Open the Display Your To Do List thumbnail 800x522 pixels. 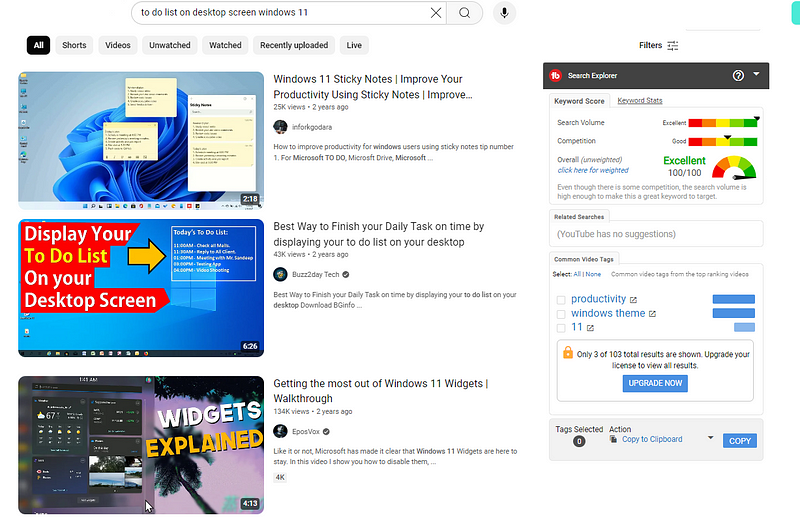[x=141, y=288]
